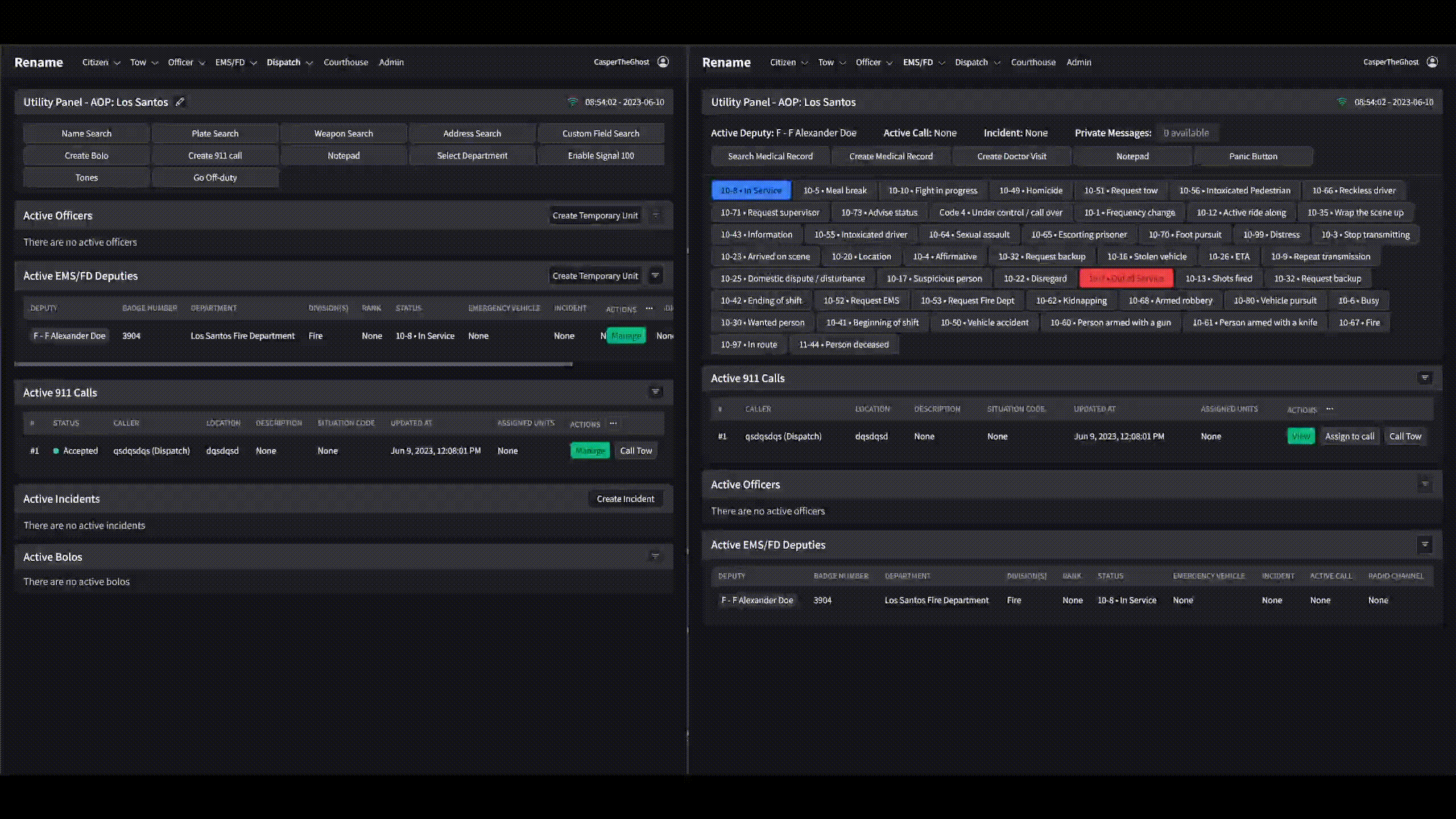This screenshot has height=819, width=1456.
Task: Click the AOP edit pencil icon
Action: point(180,102)
